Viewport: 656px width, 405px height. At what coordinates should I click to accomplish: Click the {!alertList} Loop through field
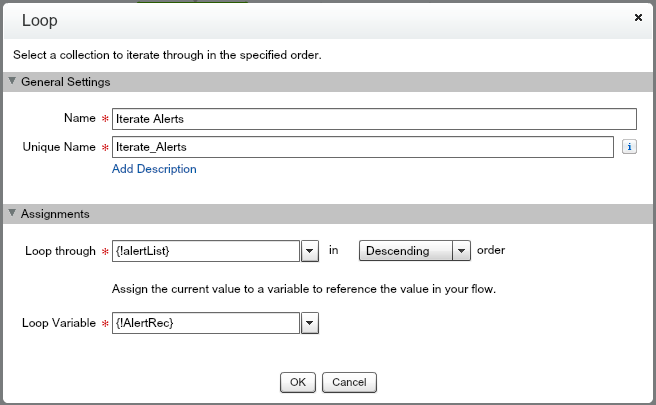[206, 251]
